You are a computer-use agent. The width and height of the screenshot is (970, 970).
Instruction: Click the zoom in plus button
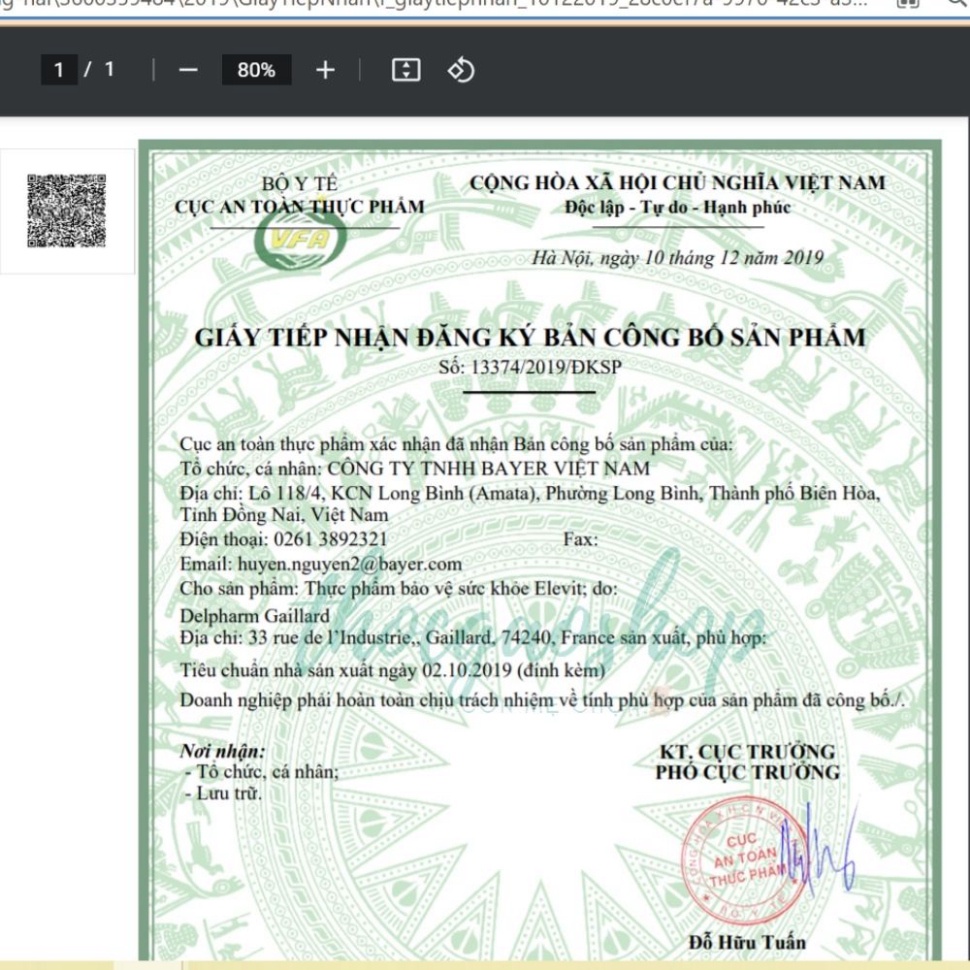325,70
